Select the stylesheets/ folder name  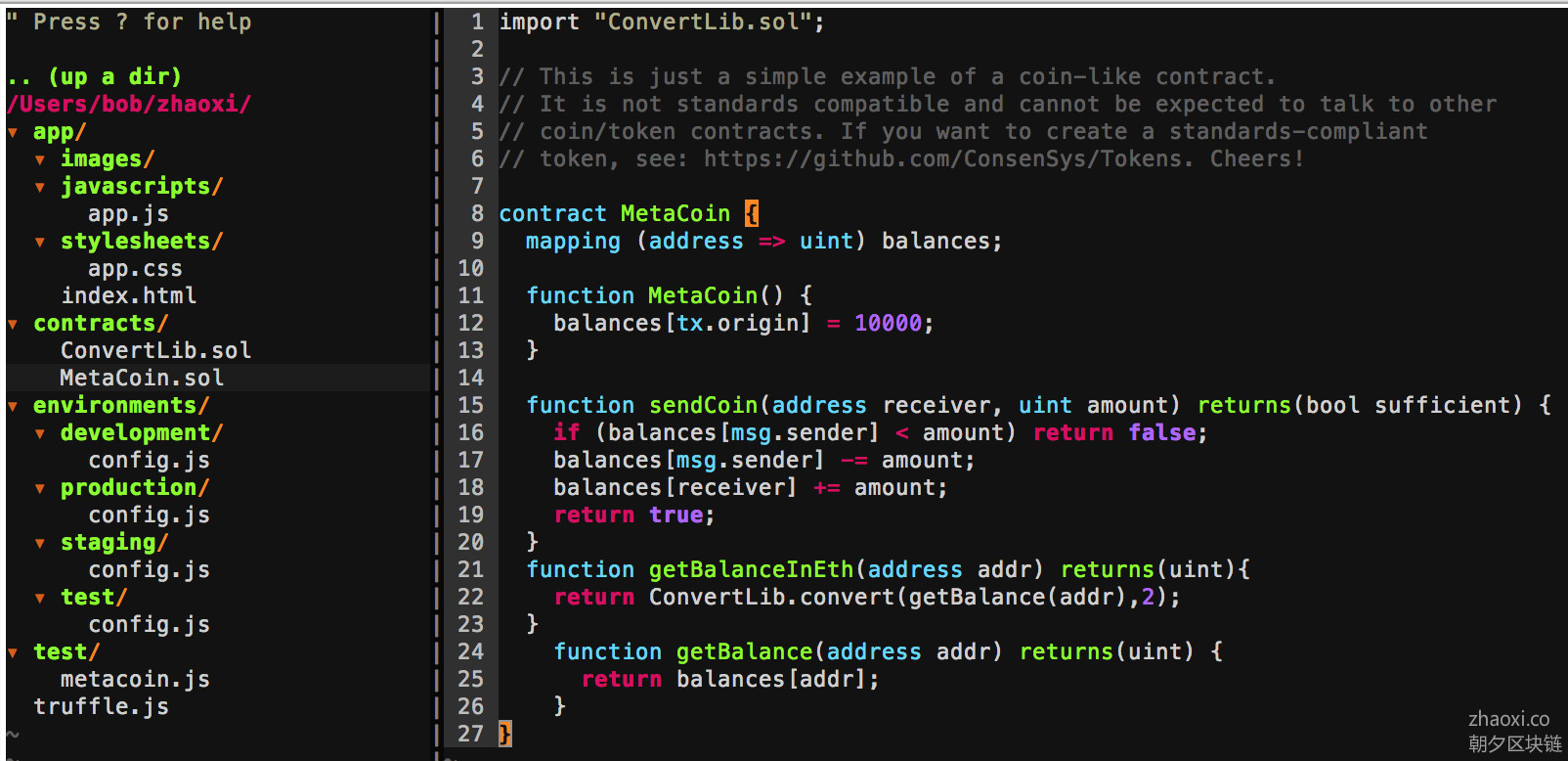(x=142, y=241)
